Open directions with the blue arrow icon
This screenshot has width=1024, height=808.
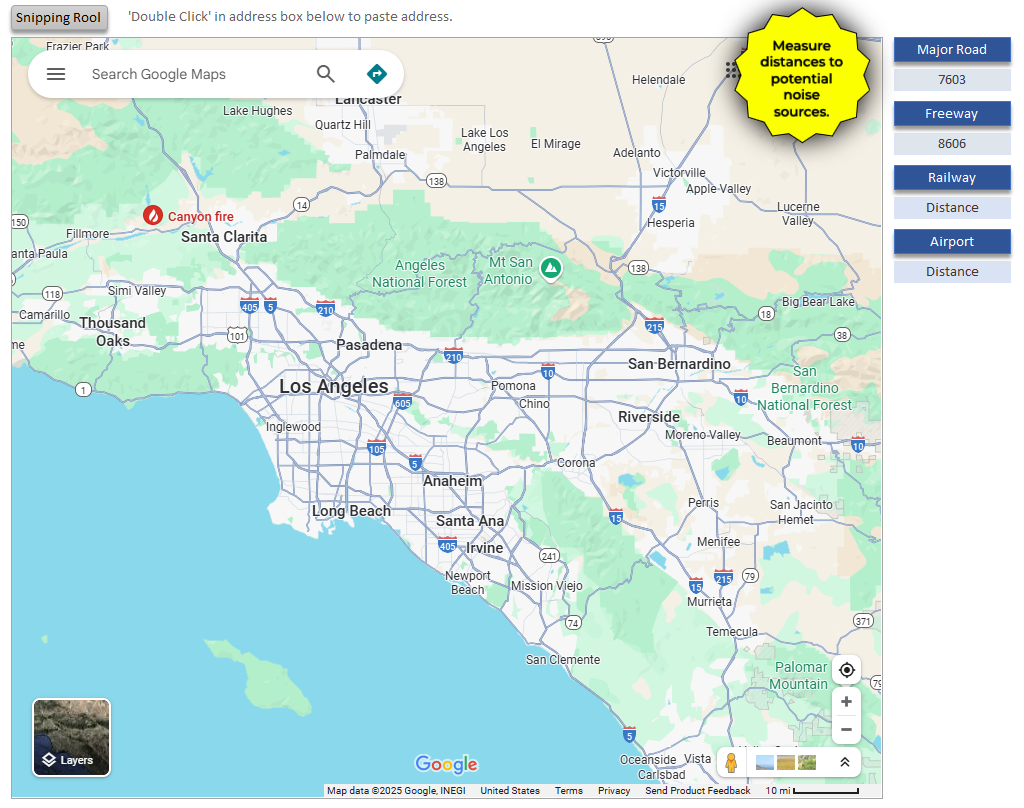377,74
